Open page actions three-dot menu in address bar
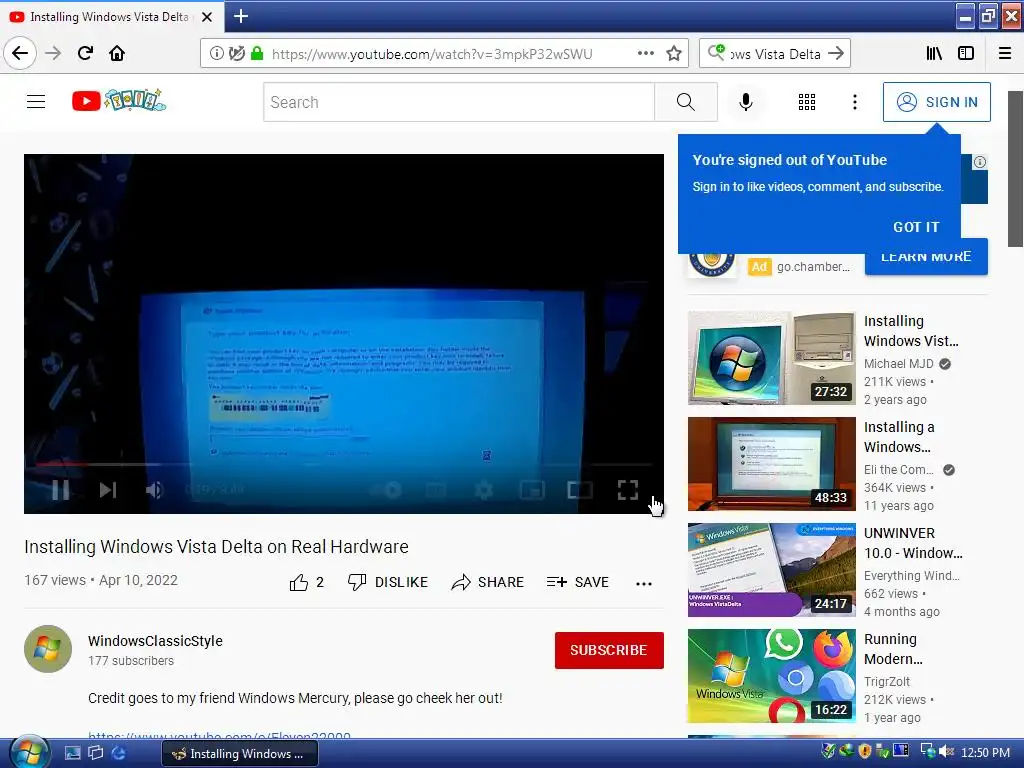The image size is (1024, 768). (x=645, y=54)
